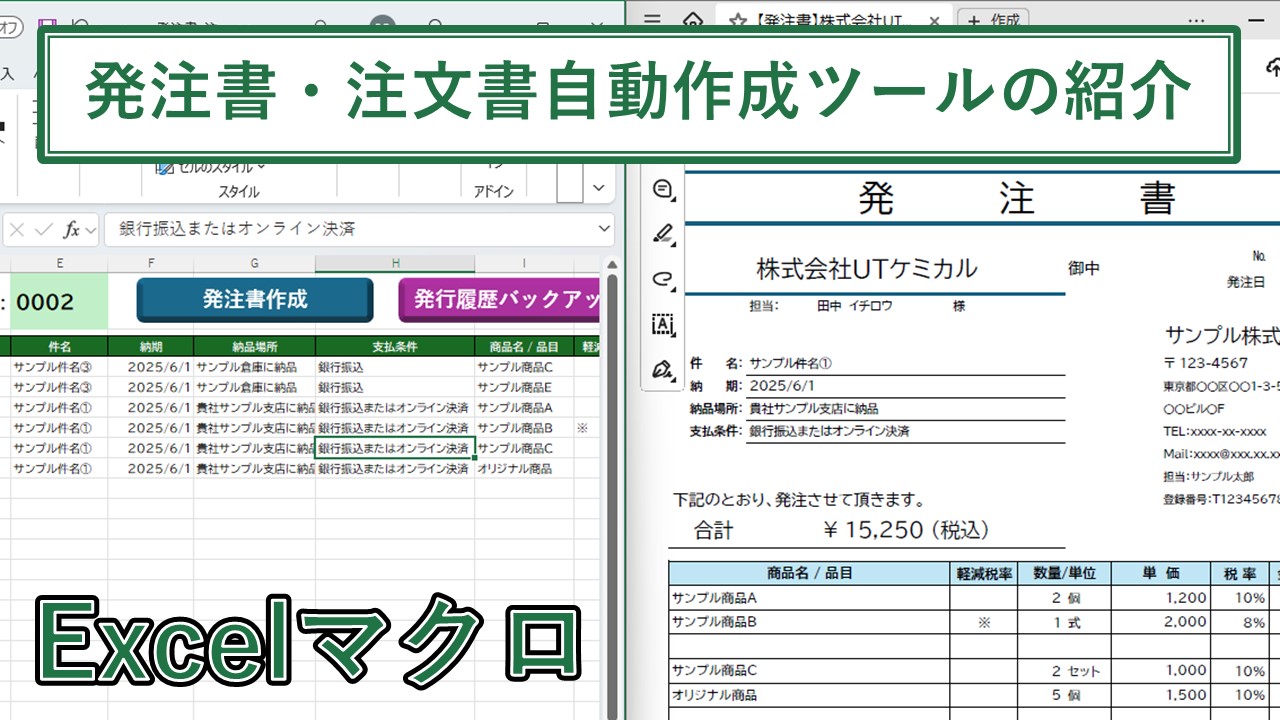Cancel the formula bar entry with the X icon
Image resolution: width=1280 pixels, height=720 pixels.
pyautogui.click(x=15, y=227)
